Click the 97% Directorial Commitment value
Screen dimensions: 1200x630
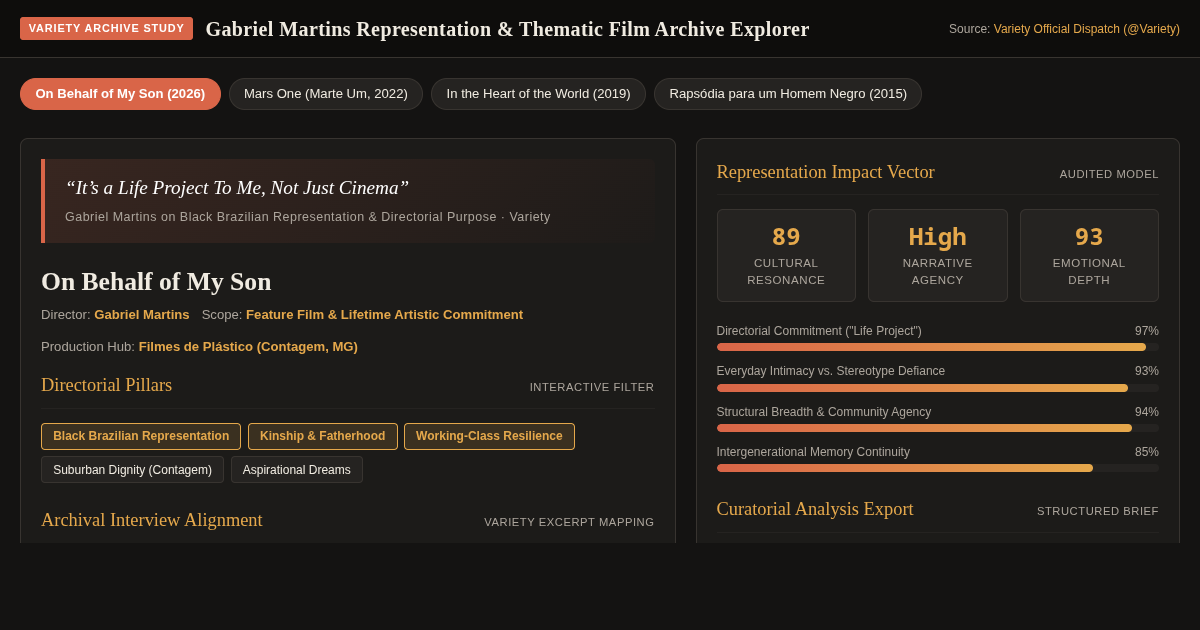coord(1146,331)
